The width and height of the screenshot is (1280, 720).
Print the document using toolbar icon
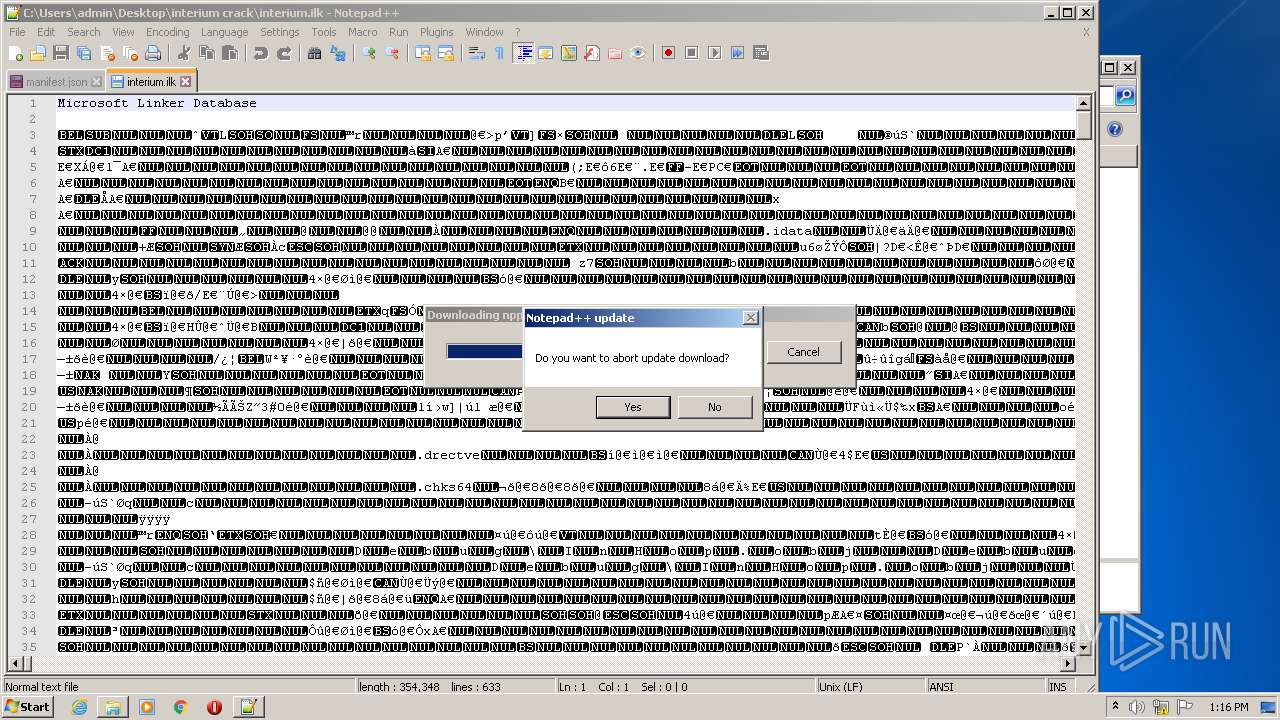pos(153,53)
